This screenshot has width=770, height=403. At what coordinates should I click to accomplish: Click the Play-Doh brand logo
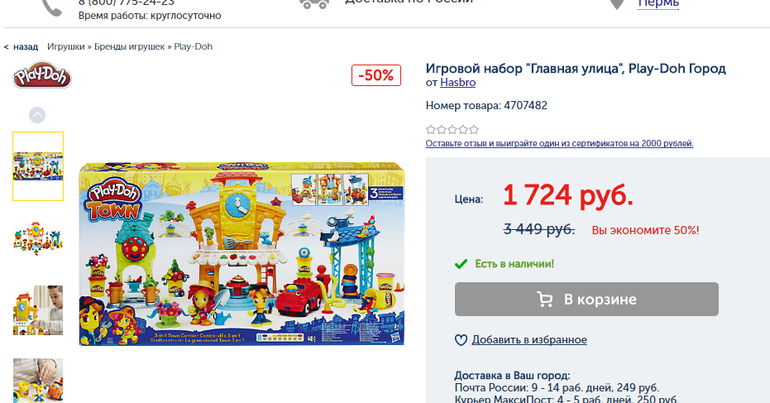(x=42, y=75)
